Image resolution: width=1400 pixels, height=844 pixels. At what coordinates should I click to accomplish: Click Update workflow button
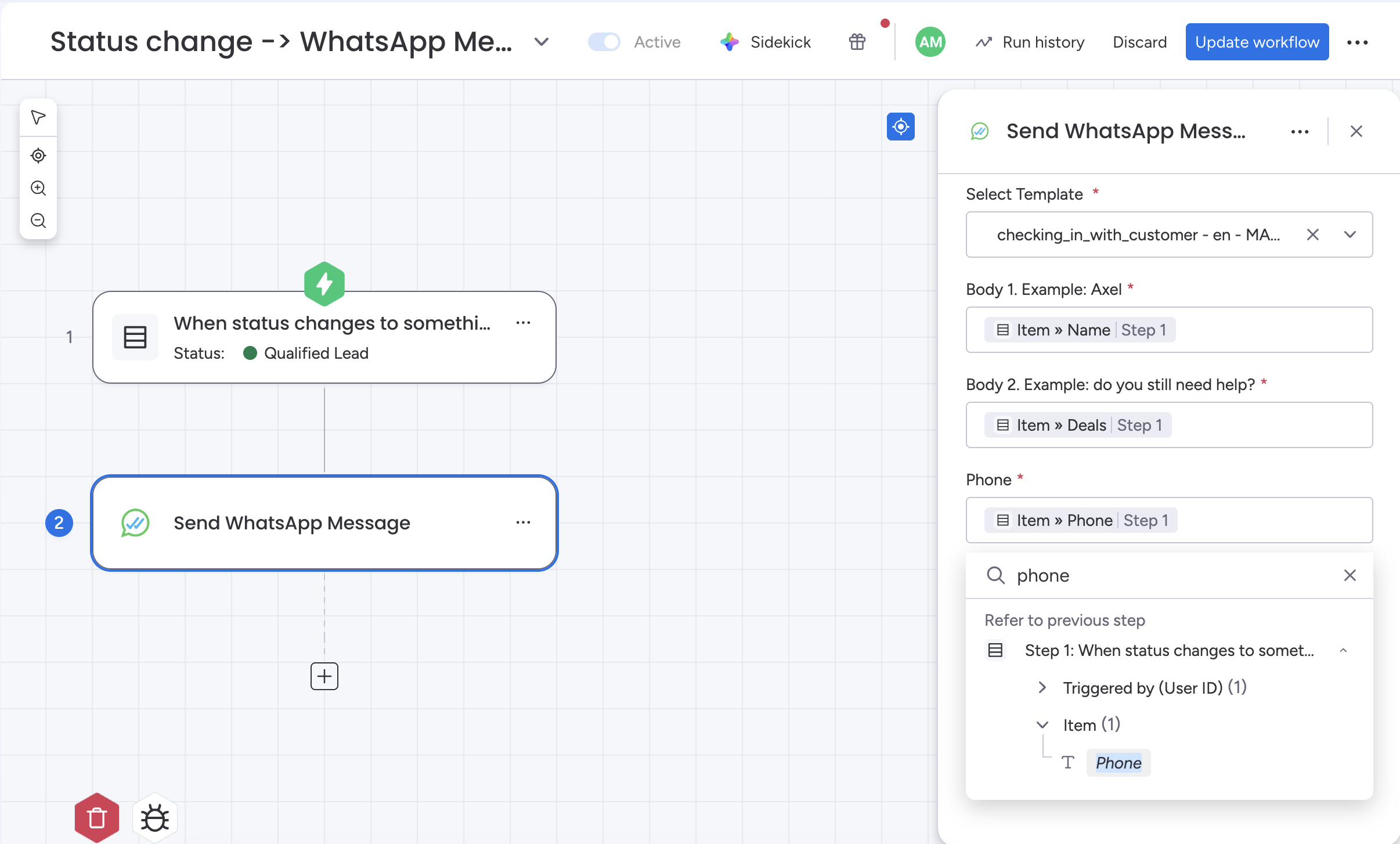1257,42
